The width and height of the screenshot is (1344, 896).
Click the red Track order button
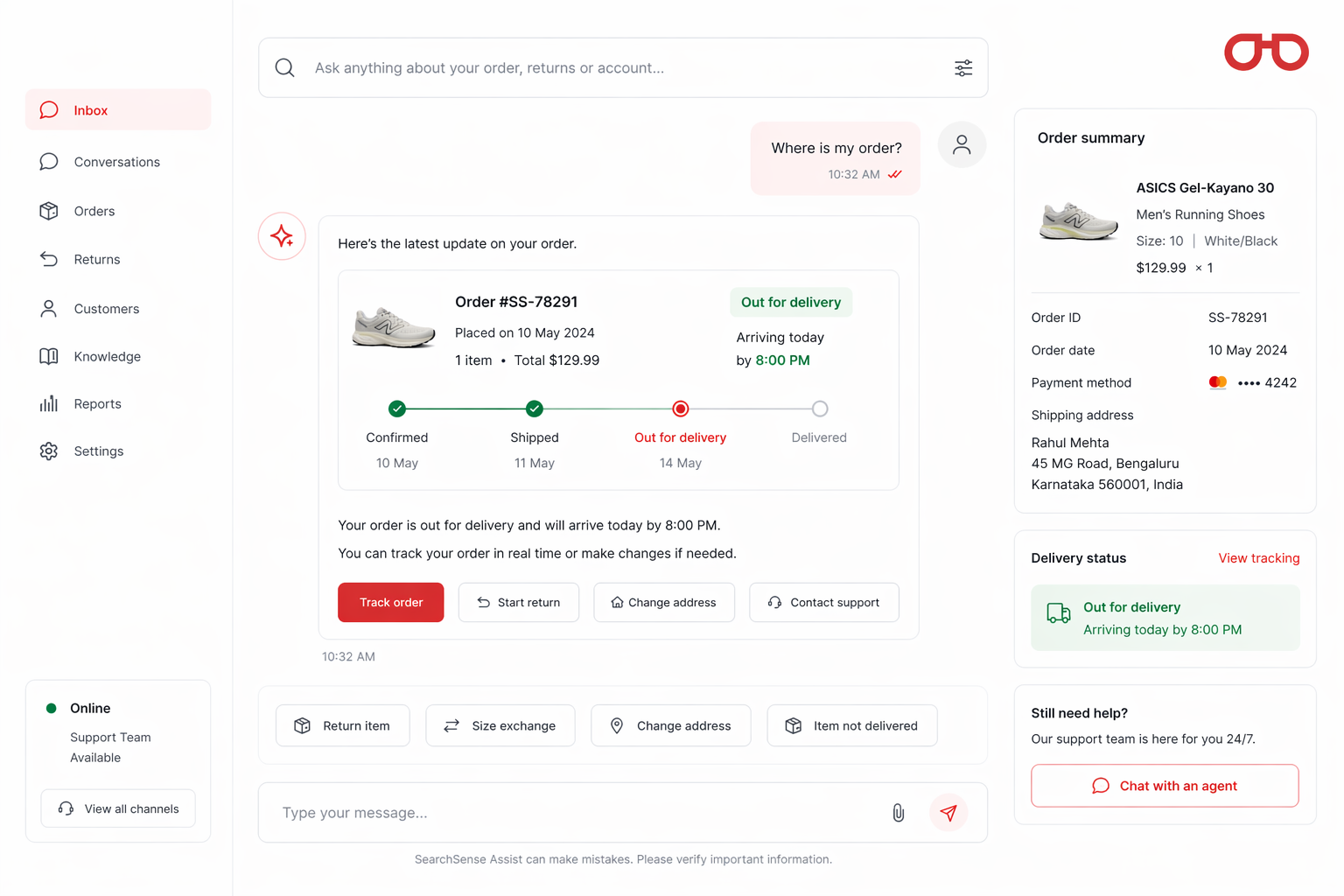pos(391,603)
